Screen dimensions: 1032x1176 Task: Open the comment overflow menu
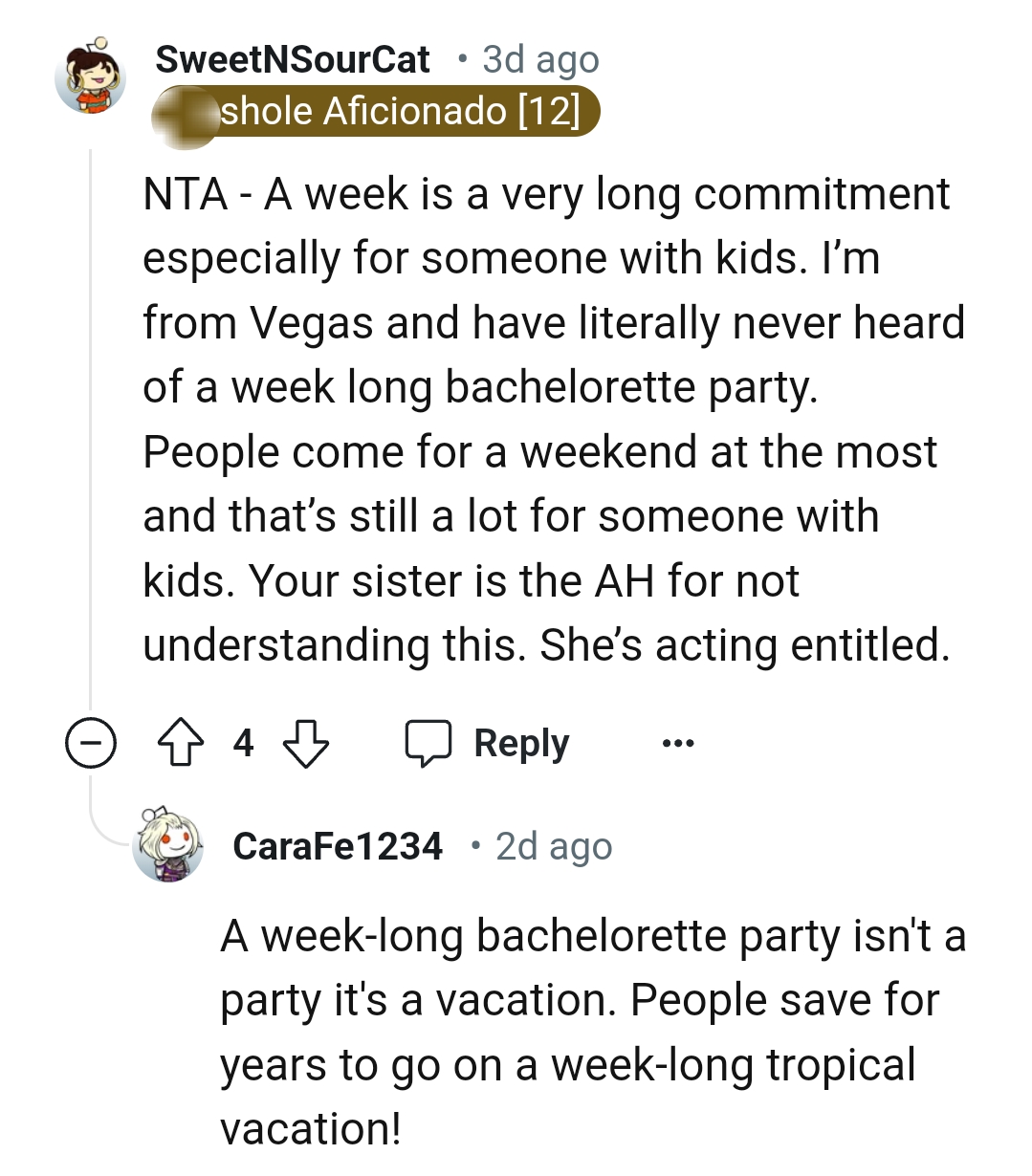tap(676, 743)
